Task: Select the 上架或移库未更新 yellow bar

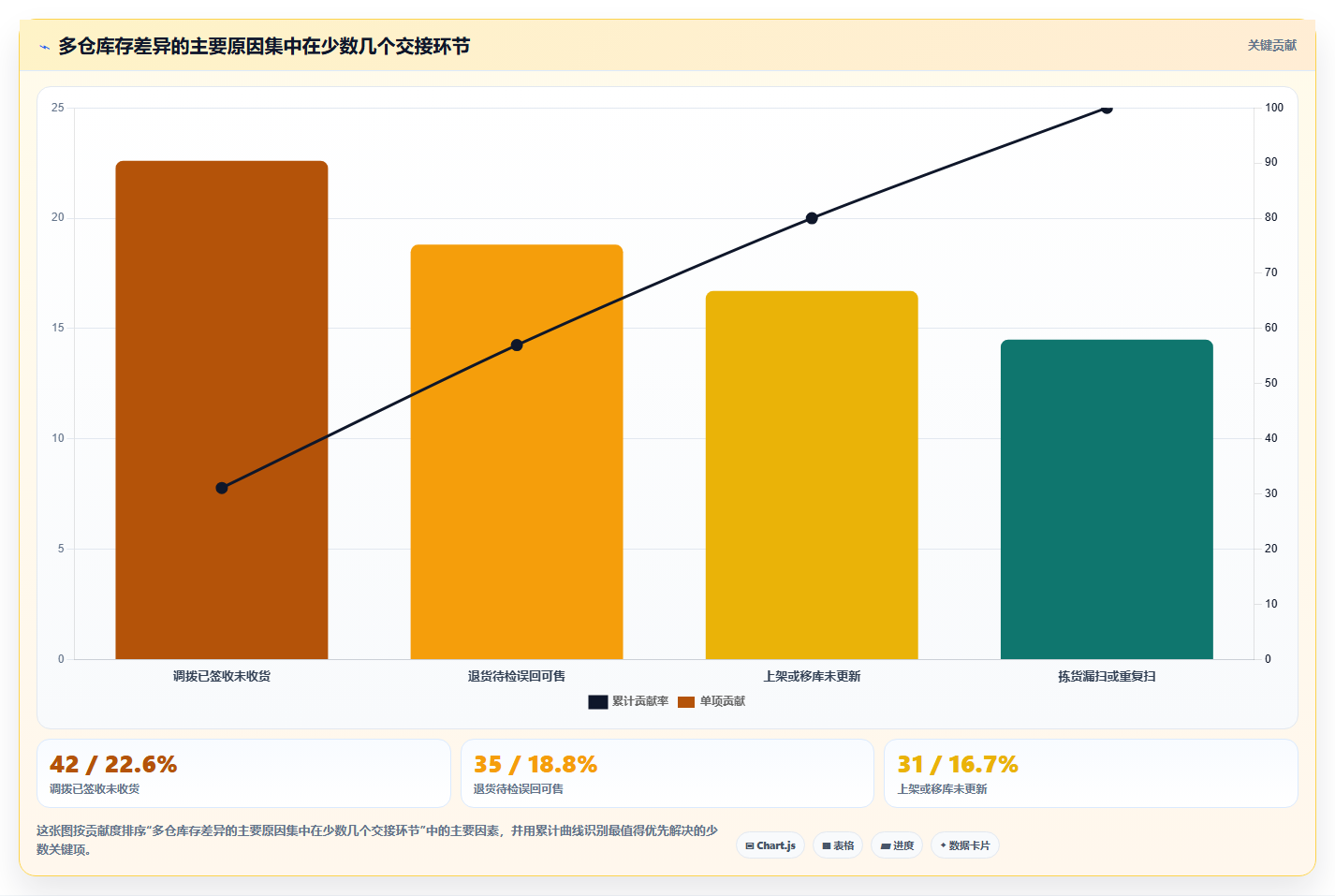Action: tap(812, 475)
